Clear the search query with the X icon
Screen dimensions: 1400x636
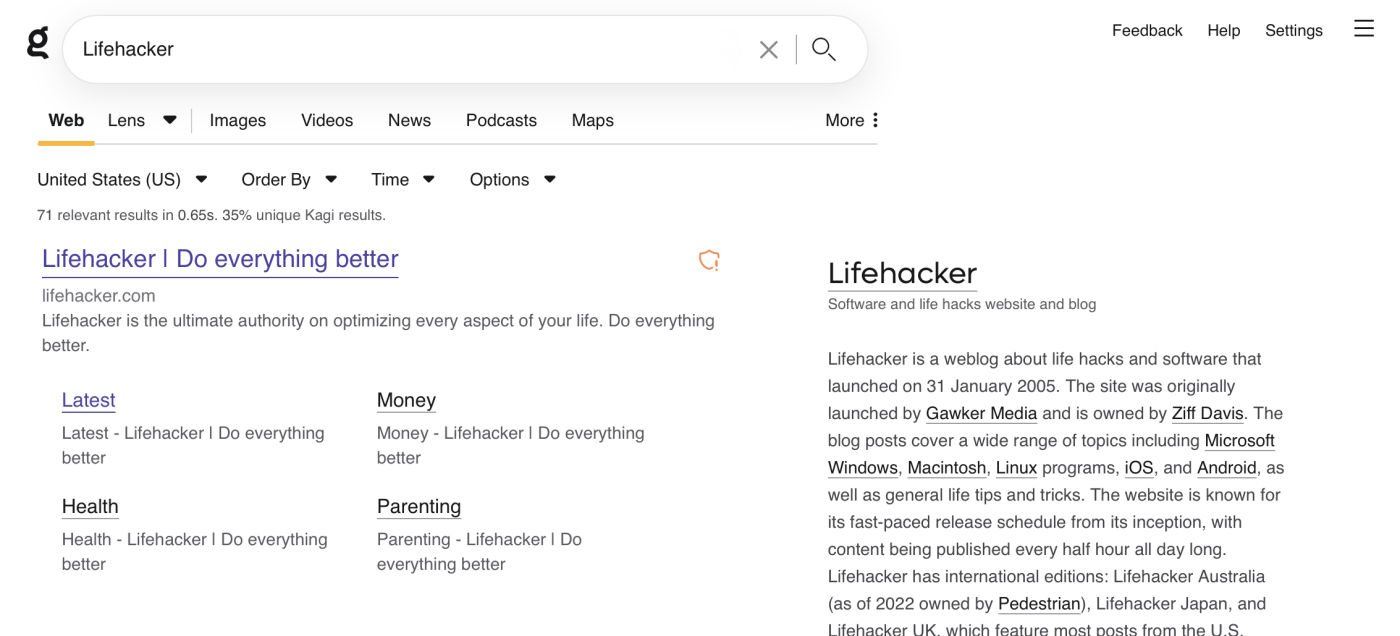coord(768,48)
